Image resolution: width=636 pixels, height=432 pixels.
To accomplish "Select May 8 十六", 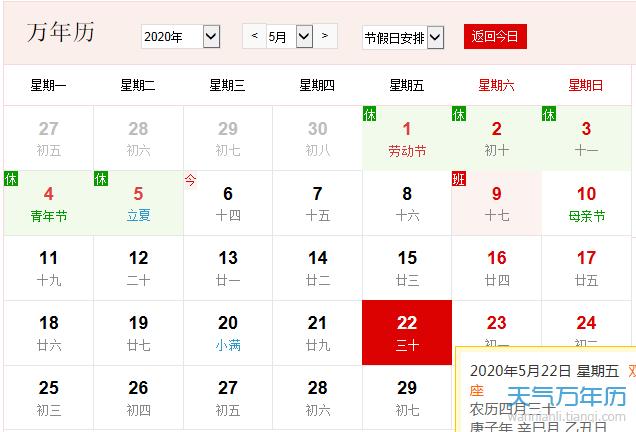I will tap(407, 203).
